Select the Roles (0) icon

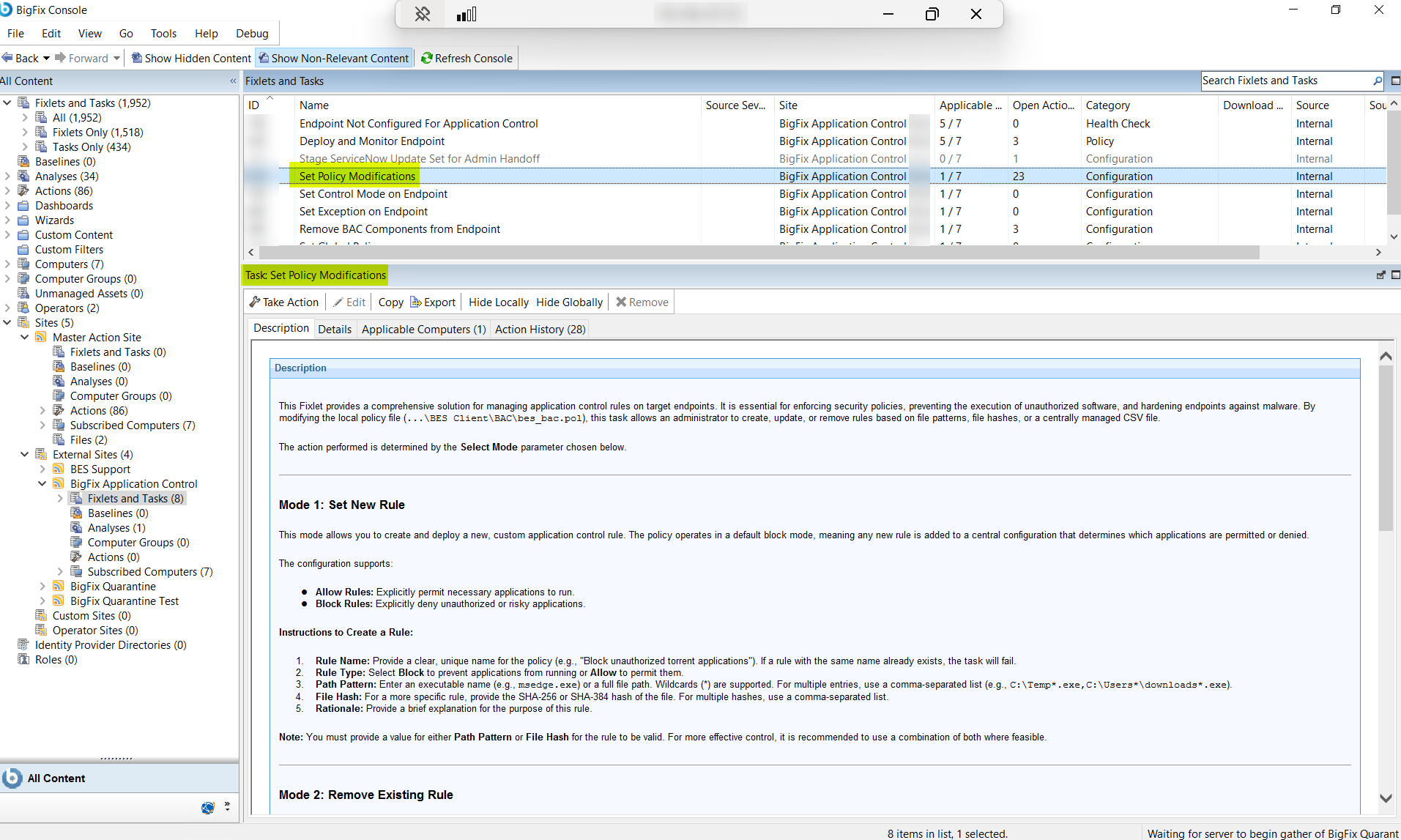(23, 660)
